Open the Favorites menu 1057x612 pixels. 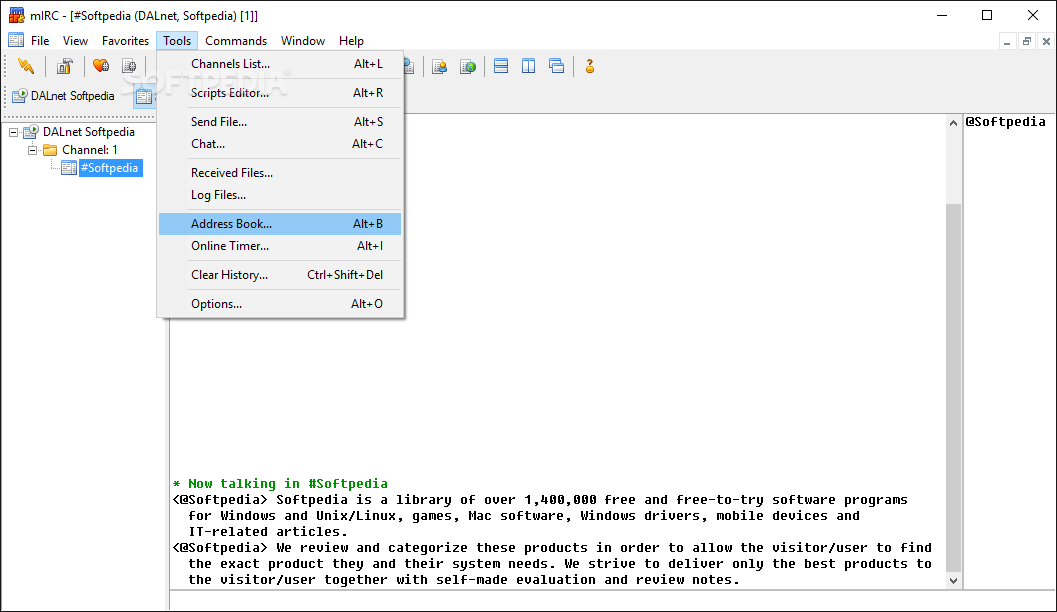125,40
